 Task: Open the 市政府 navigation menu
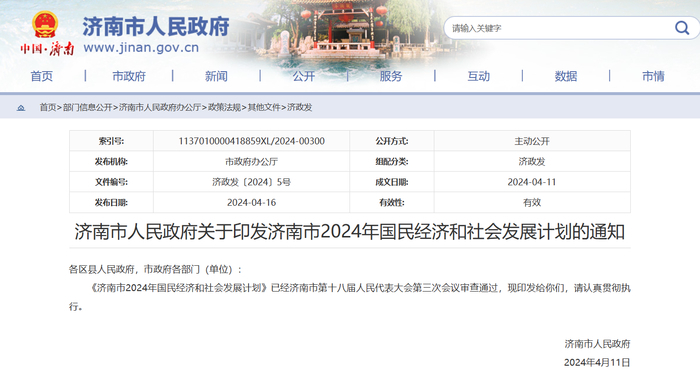tap(129, 76)
